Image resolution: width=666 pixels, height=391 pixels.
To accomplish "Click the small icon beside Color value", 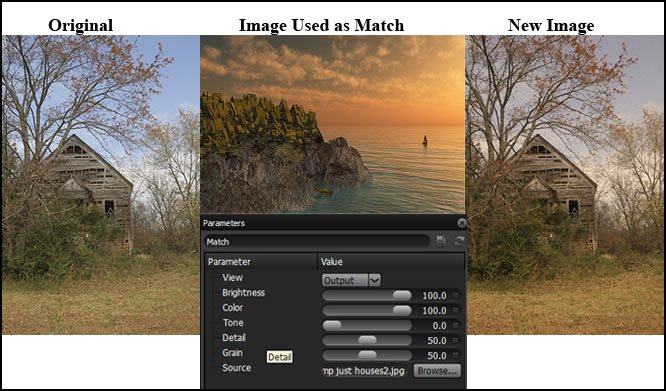I will tap(456, 310).
